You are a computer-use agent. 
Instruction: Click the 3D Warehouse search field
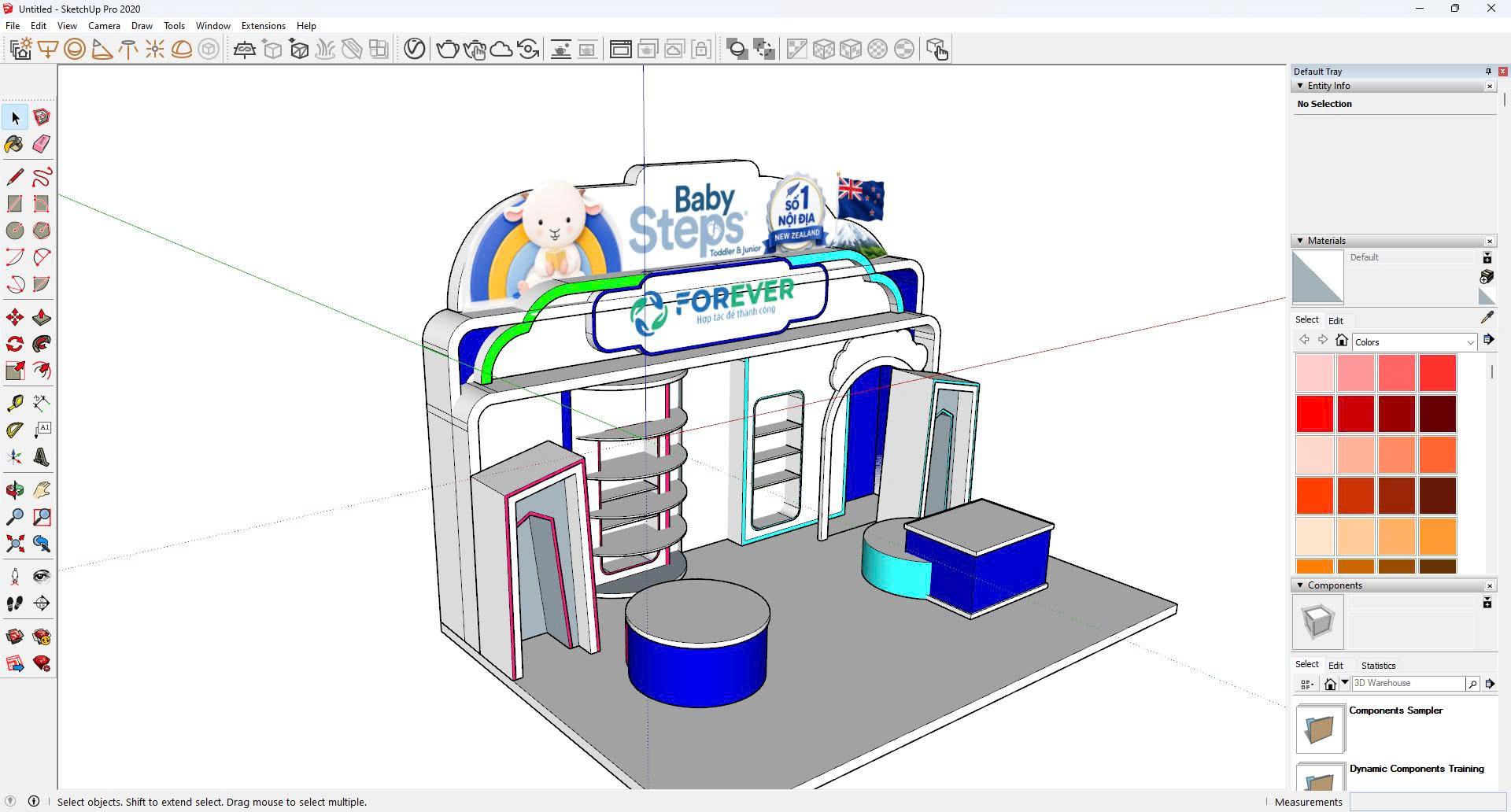[x=1409, y=684]
